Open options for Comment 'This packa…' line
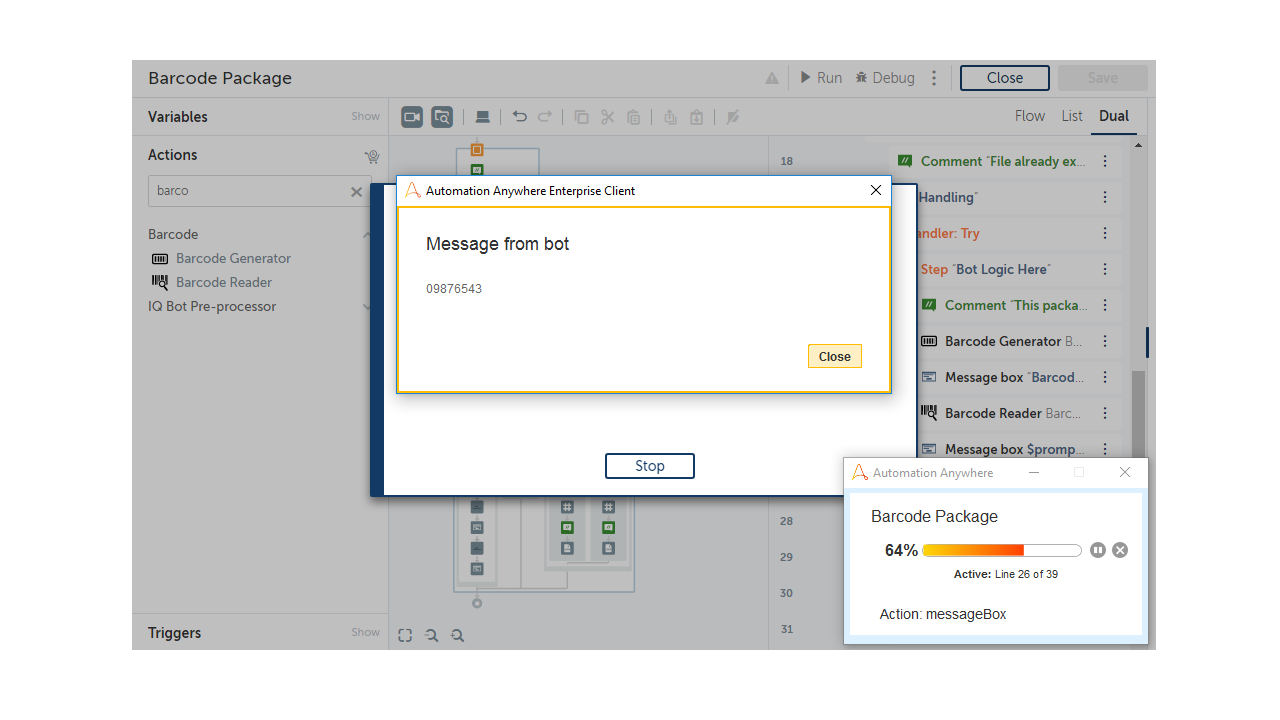This screenshot has height=720, width=1280. 1105,305
